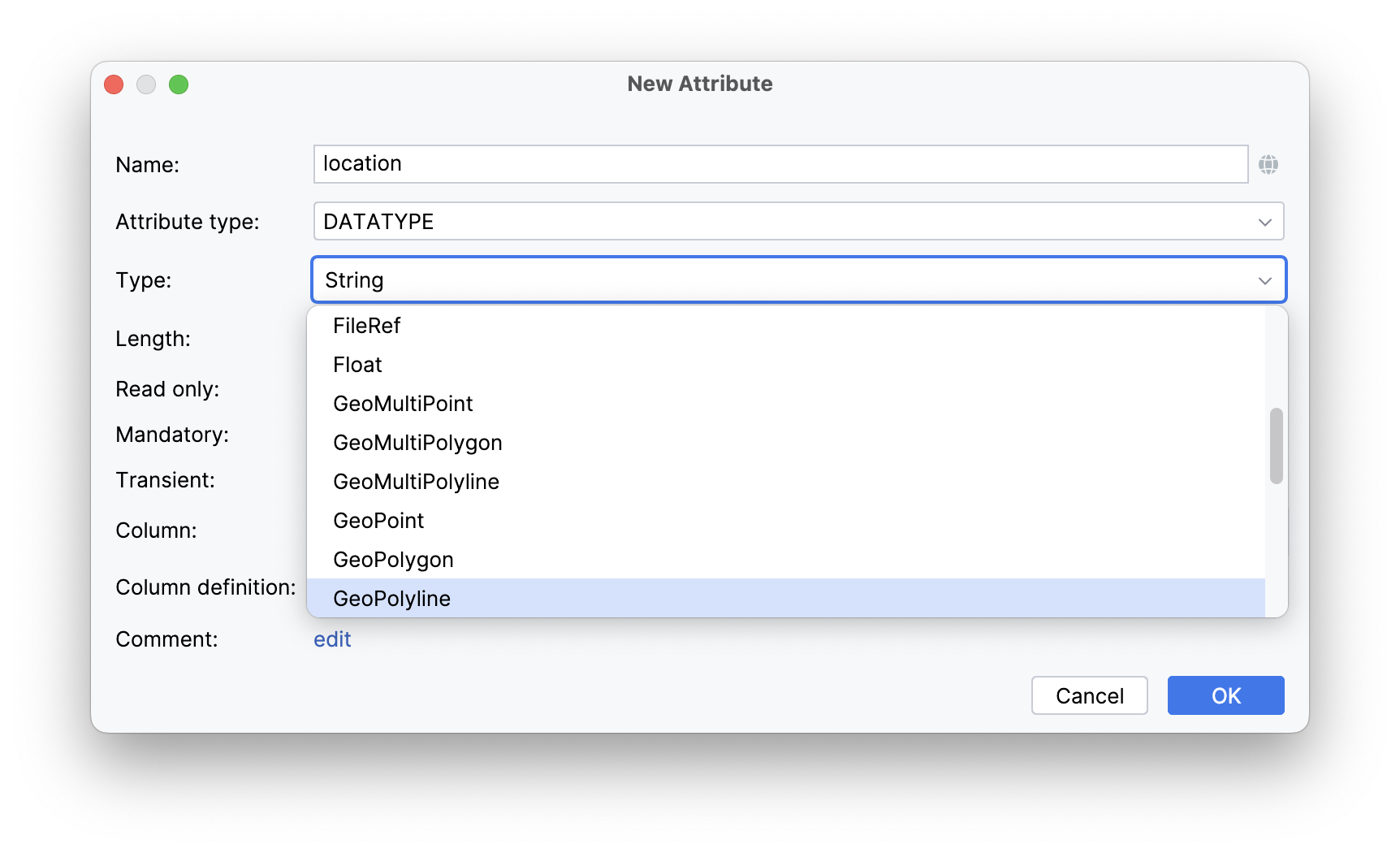Select the highlighted GeoPolyline option
1400x853 pixels.
(391, 599)
